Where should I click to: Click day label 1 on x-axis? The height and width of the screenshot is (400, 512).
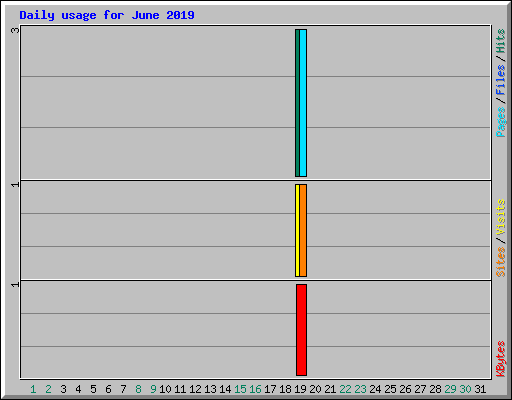pos(33,389)
